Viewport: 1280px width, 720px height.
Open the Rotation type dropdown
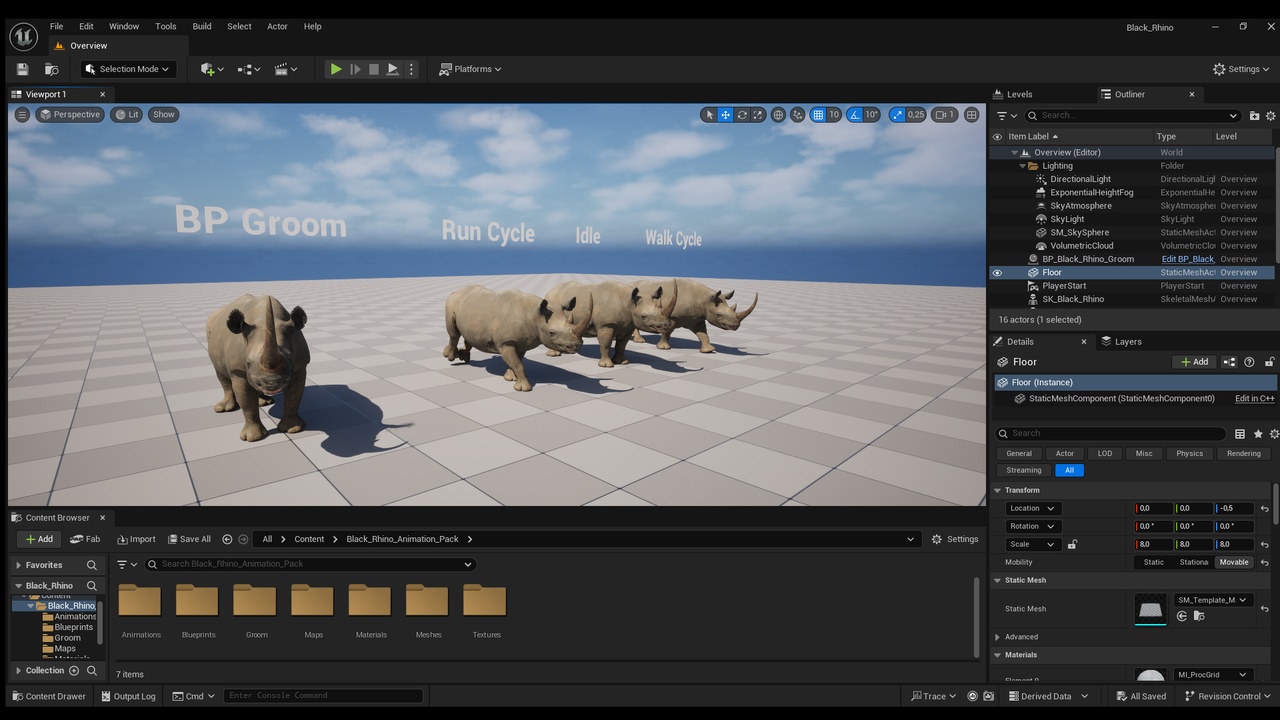pyautogui.click(x=1032, y=526)
